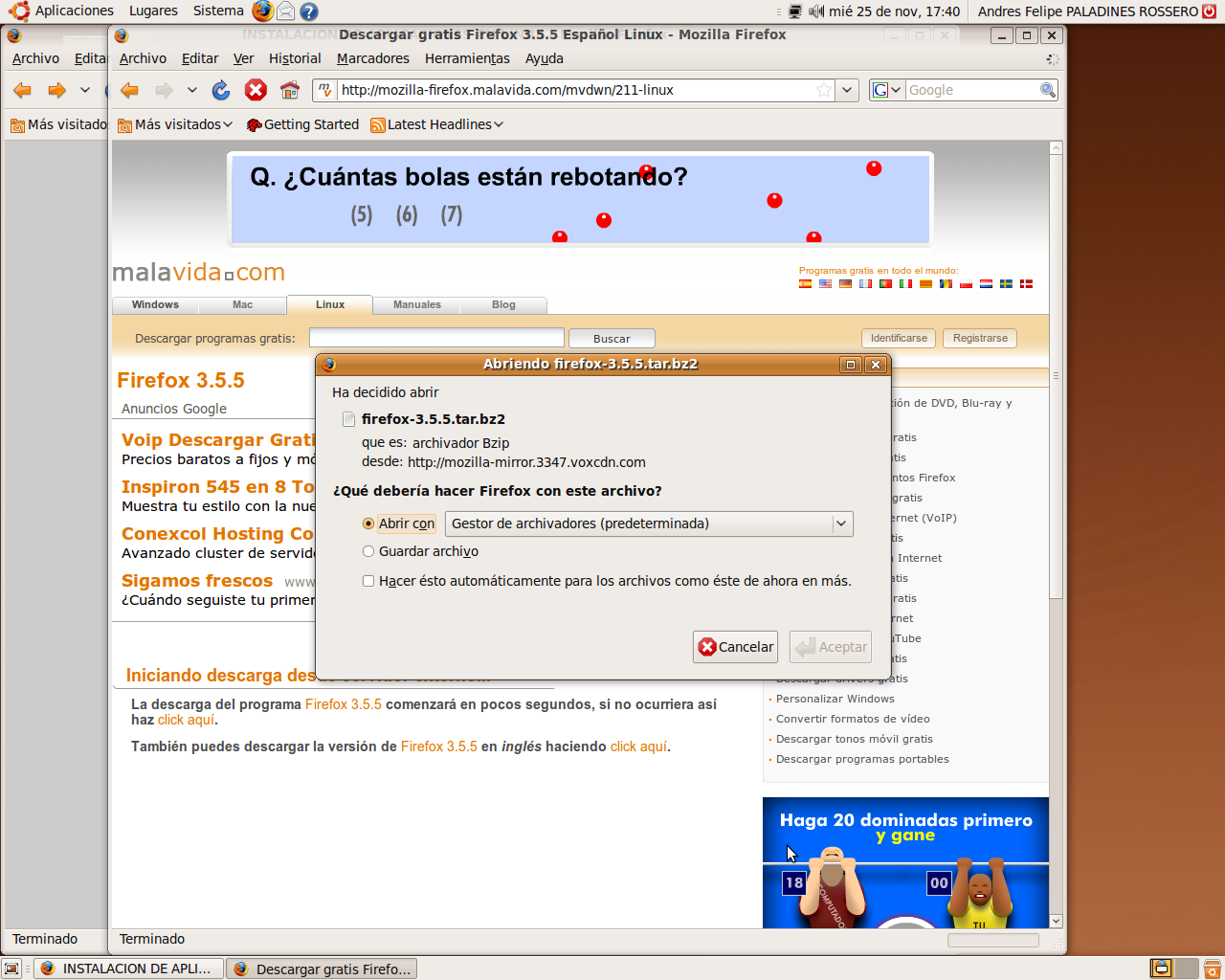Open the search engine selector dropdown
Image resolution: width=1225 pixels, height=980 pixels.
pos(887,90)
